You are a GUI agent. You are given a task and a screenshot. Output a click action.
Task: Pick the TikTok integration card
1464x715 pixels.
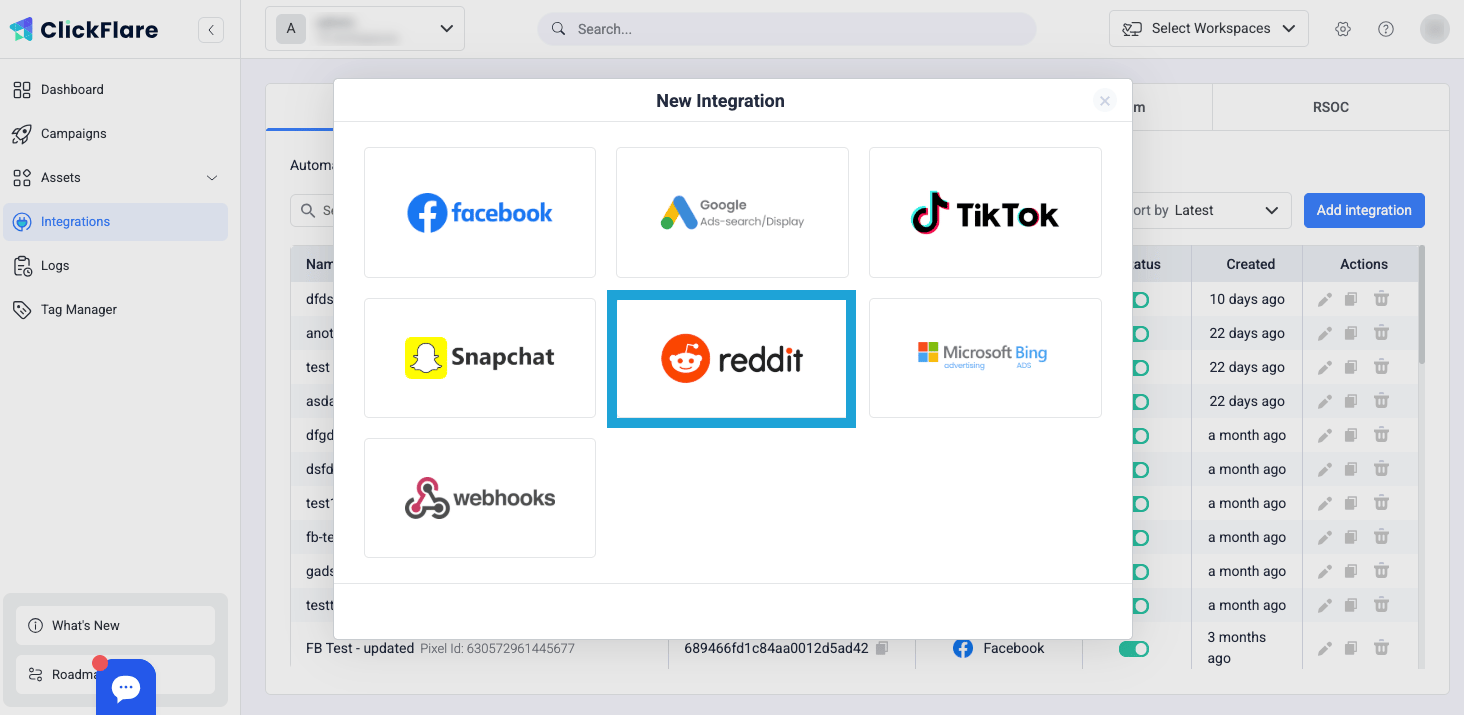[x=985, y=213]
